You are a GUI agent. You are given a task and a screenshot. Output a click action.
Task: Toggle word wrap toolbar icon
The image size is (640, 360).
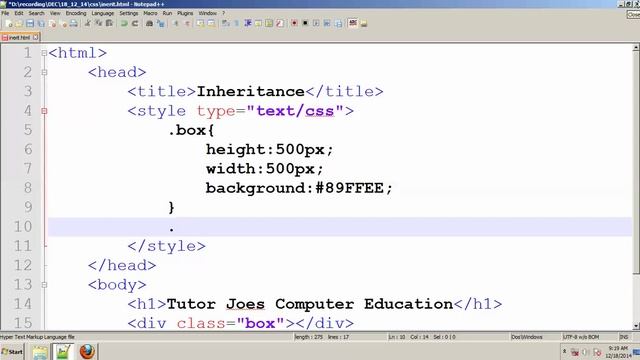click(x=225, y=23)
